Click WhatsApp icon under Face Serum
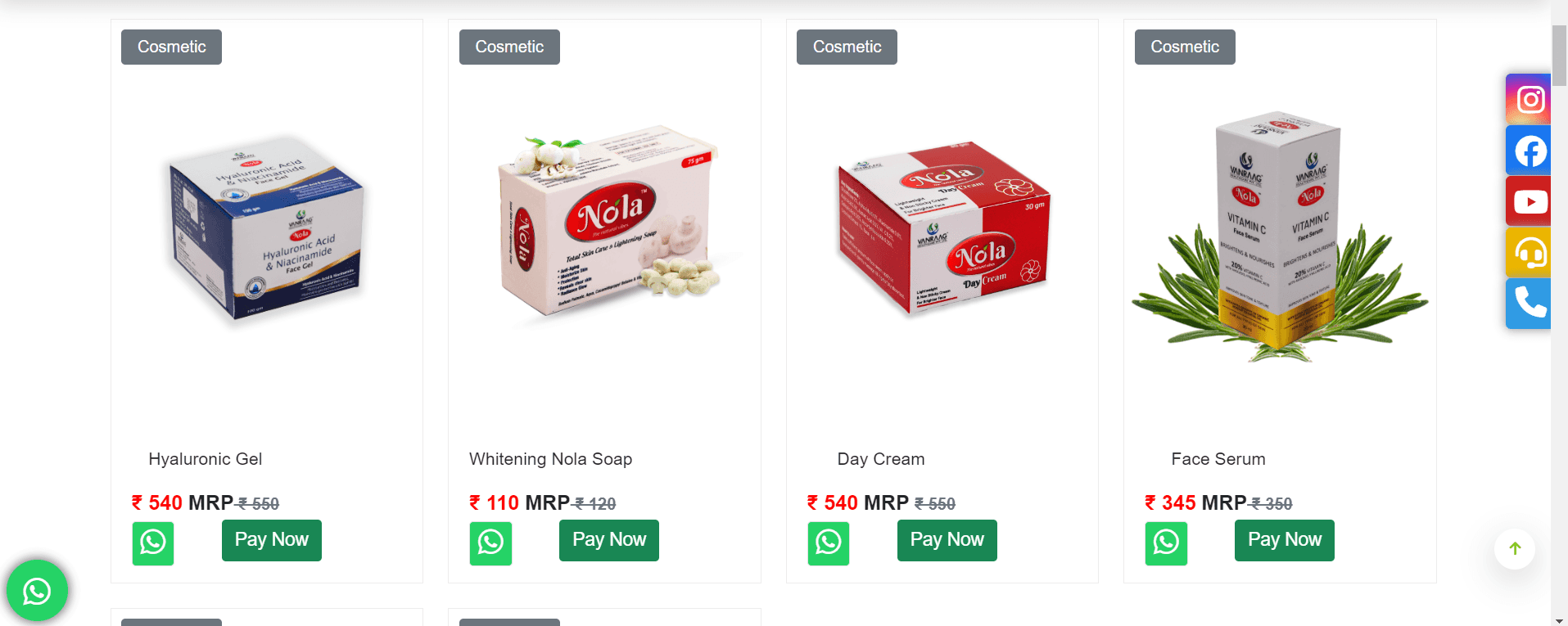The height and width of the screenshot is (626, 1568). coord(1166,543)
